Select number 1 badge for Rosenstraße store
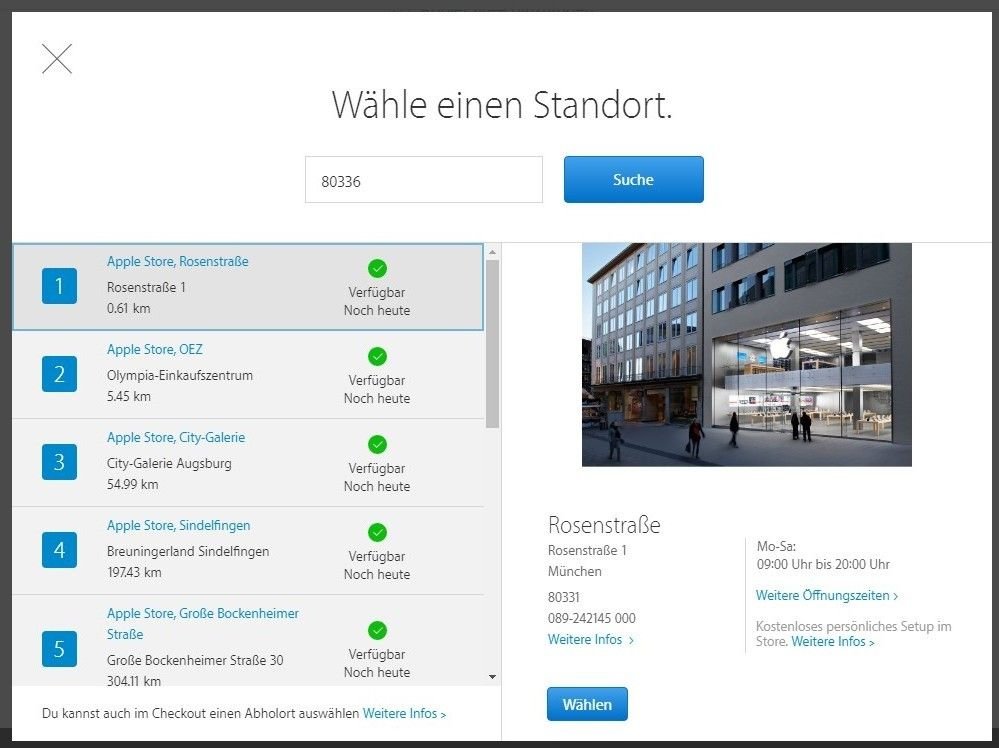 tap(59, 286)
